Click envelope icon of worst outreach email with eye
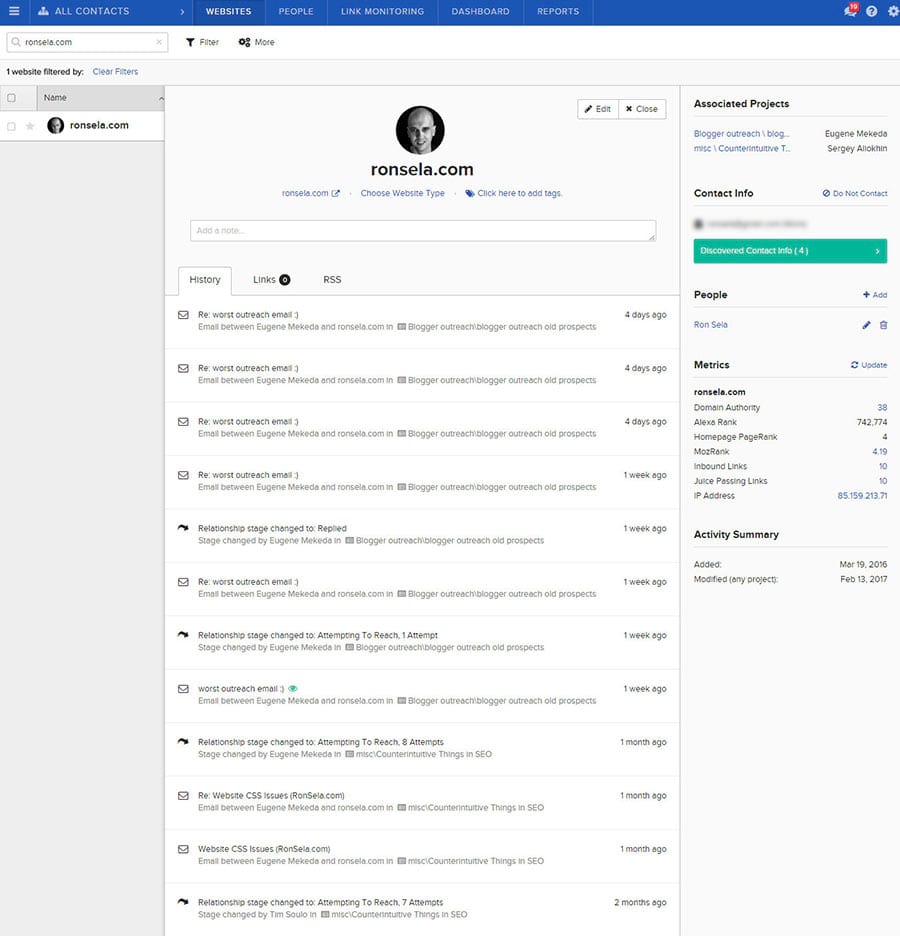The width and height of the screenshot is (900, 936). point(183,689)
